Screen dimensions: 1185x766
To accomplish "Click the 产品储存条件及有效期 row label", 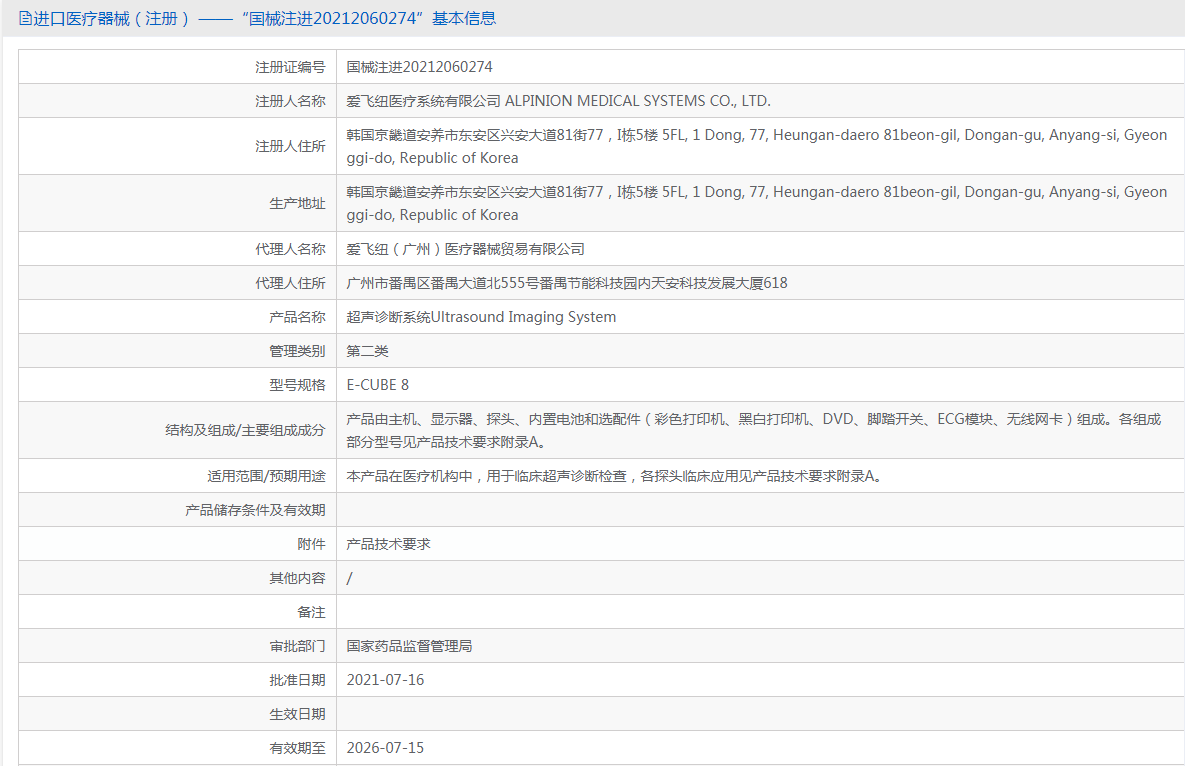I will click(255, 510).
